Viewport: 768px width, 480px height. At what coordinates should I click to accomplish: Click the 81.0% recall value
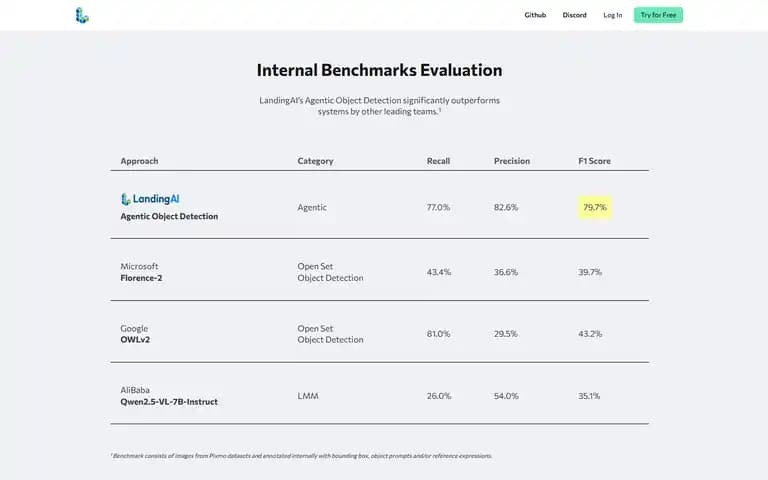click(x=438, y=334)
